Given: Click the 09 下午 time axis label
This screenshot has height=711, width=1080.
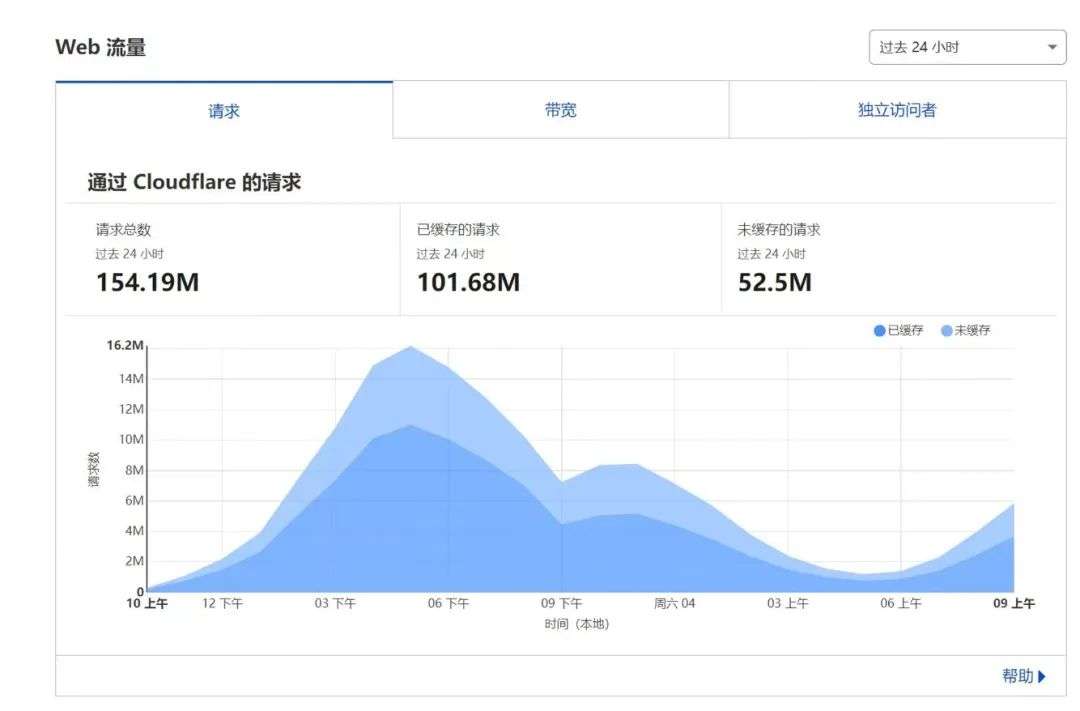Looking at the screenshot, I should coord(561,604).
